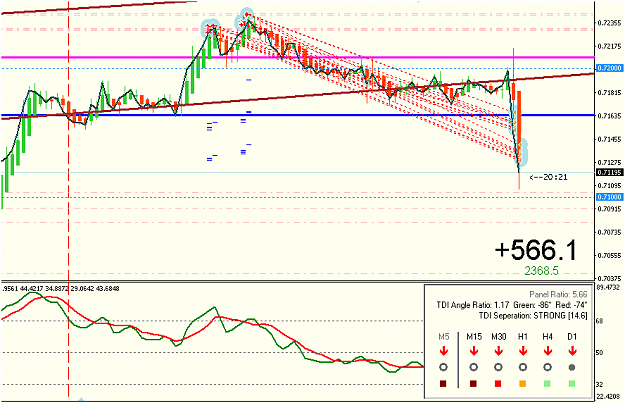Click the 32 level on indicator scale
This screenshot has height=403, width=625.
(600, 385)
